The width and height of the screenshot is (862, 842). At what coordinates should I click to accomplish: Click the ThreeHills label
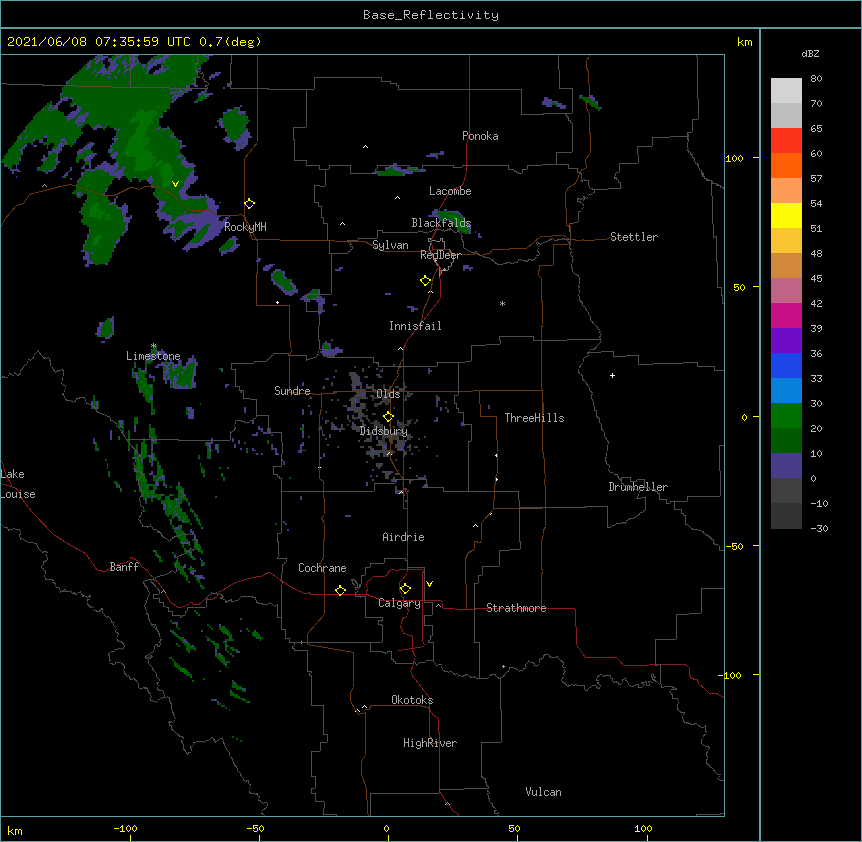pyautogui.click(x=534, y=418)
